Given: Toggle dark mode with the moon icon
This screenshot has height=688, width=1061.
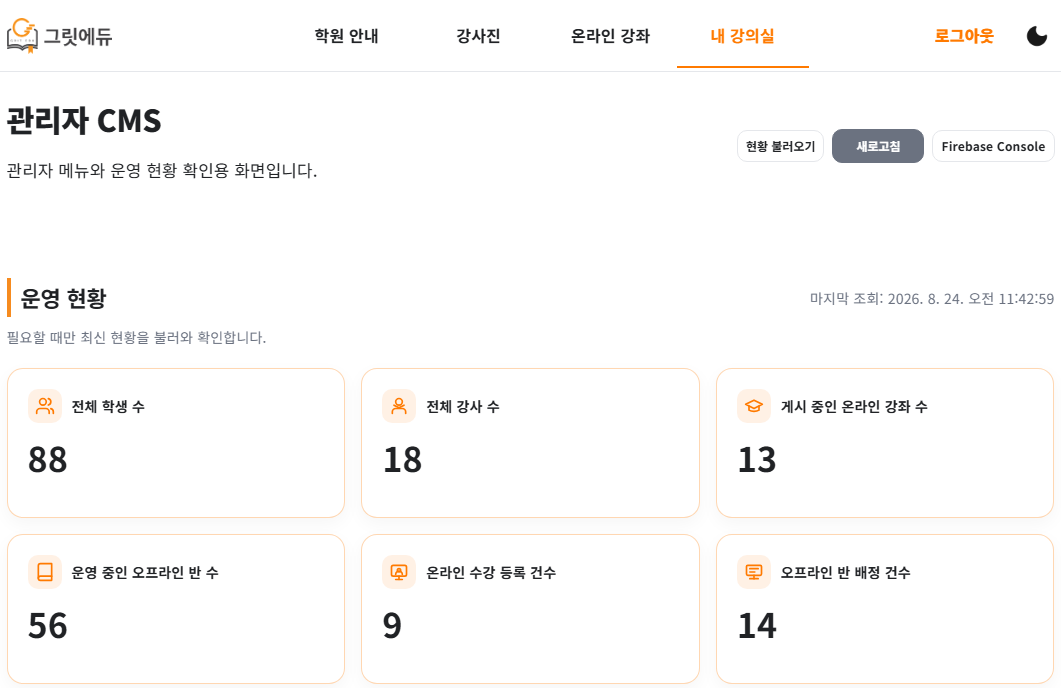Looking at the screenshot, I should tap(1036, 36).
